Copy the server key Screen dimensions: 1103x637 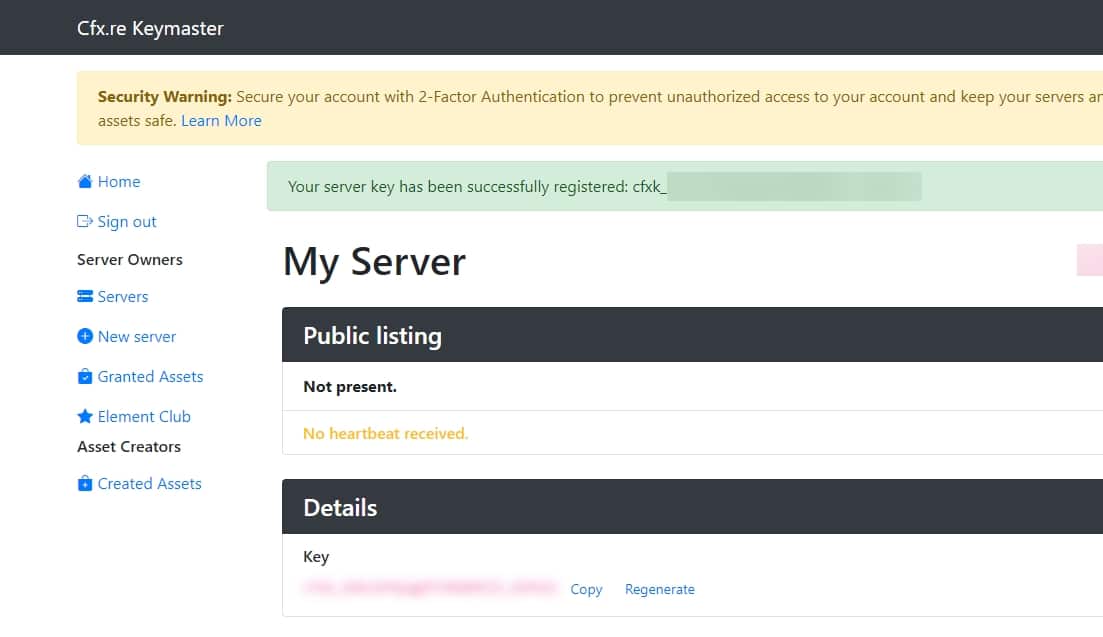pyautogui.click(x=586, y=589)
